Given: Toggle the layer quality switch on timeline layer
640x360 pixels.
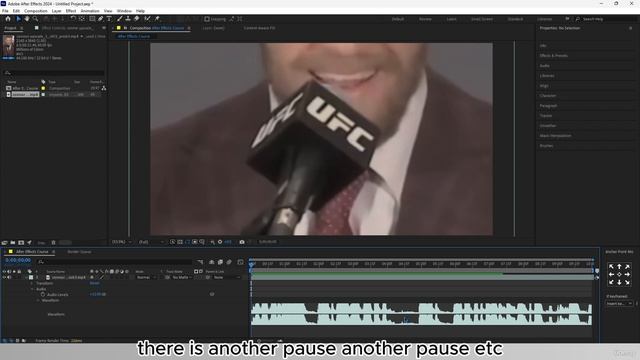Looking at the screenshot, I should point(102,278).
